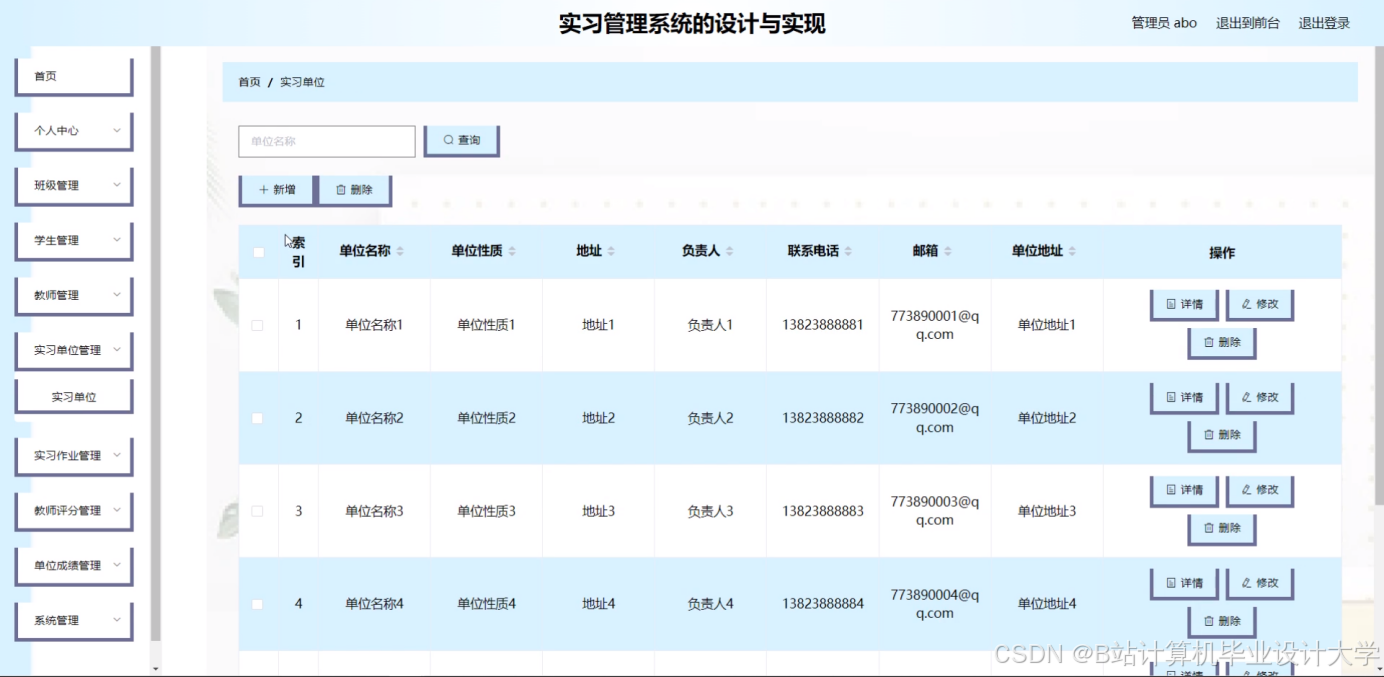The width and height of the screenshot is (1384, 677).
Task: Click the 单位性质2 cell
Action: coord(486,418)
